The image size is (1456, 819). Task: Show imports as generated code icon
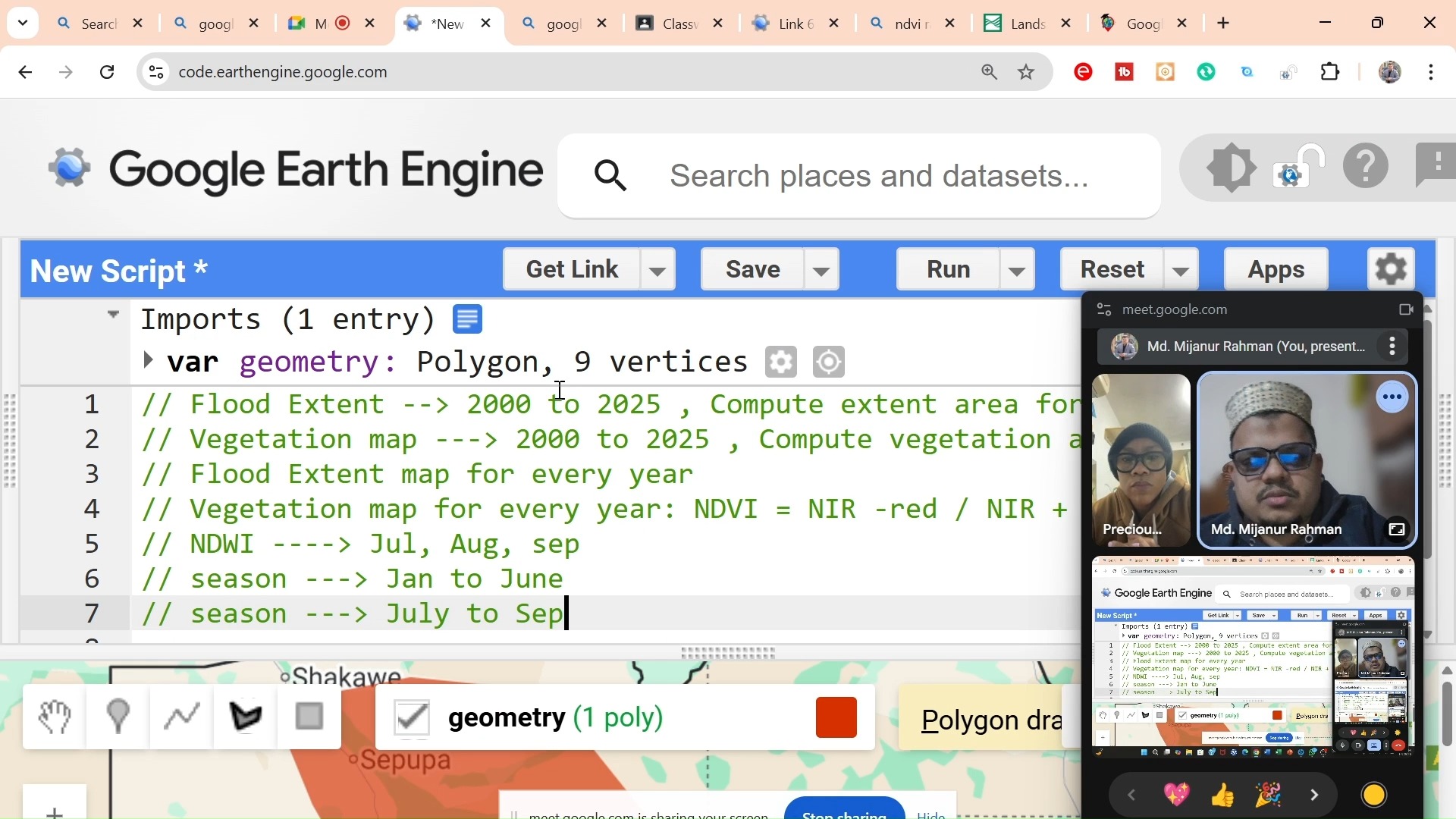pos(469,320)
